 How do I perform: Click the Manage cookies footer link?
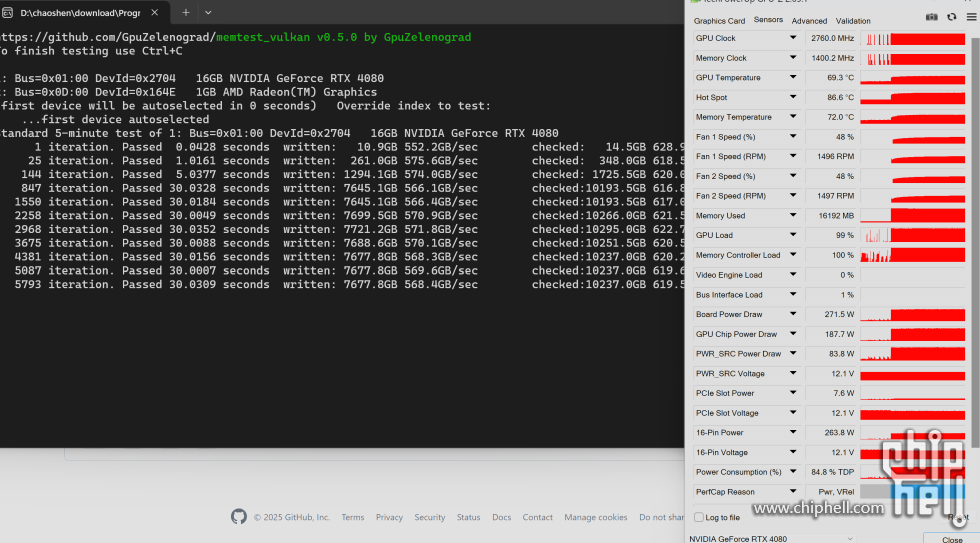pyautogui.click(x=596, y=517)
